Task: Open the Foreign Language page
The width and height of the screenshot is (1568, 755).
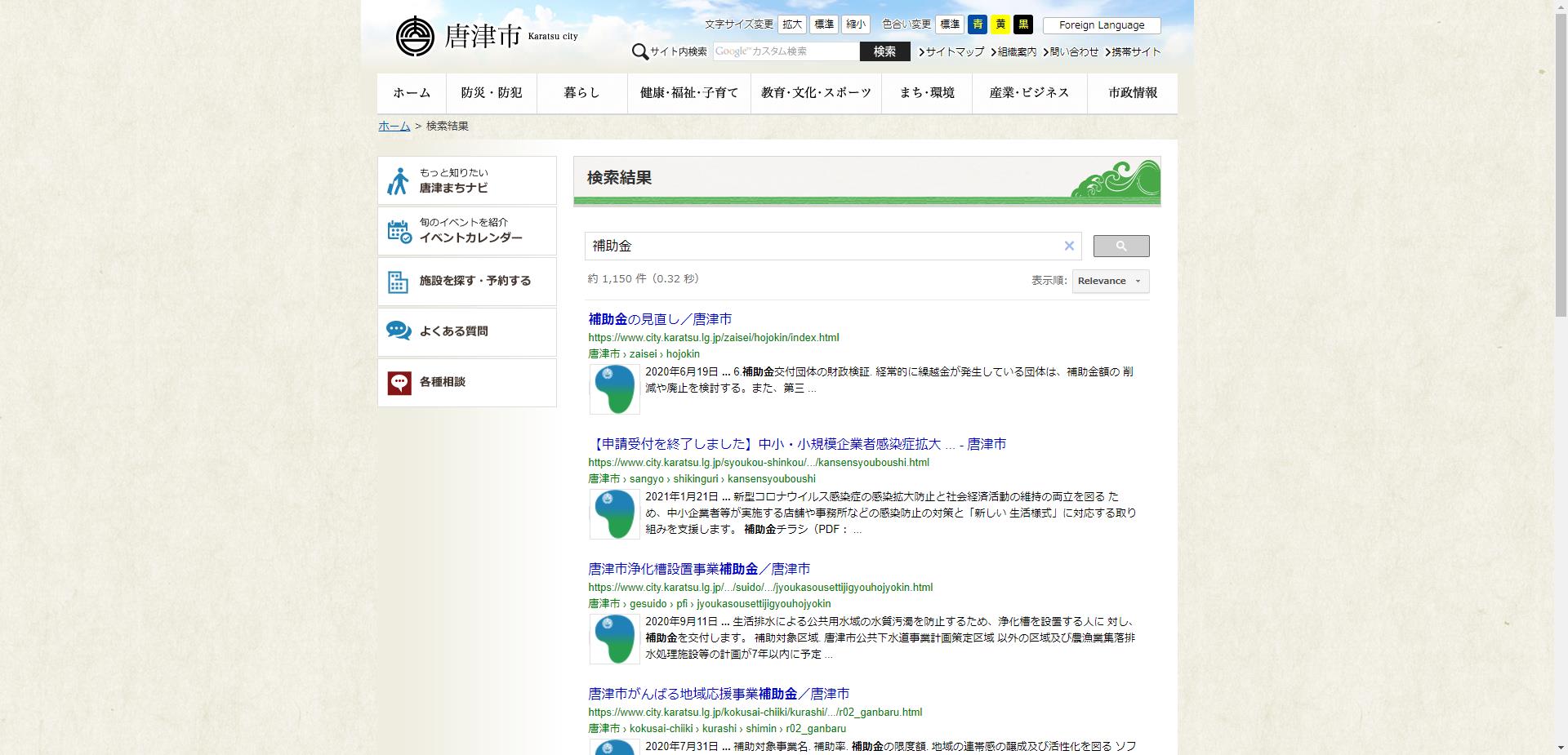Action: (x=1101, y=24)
